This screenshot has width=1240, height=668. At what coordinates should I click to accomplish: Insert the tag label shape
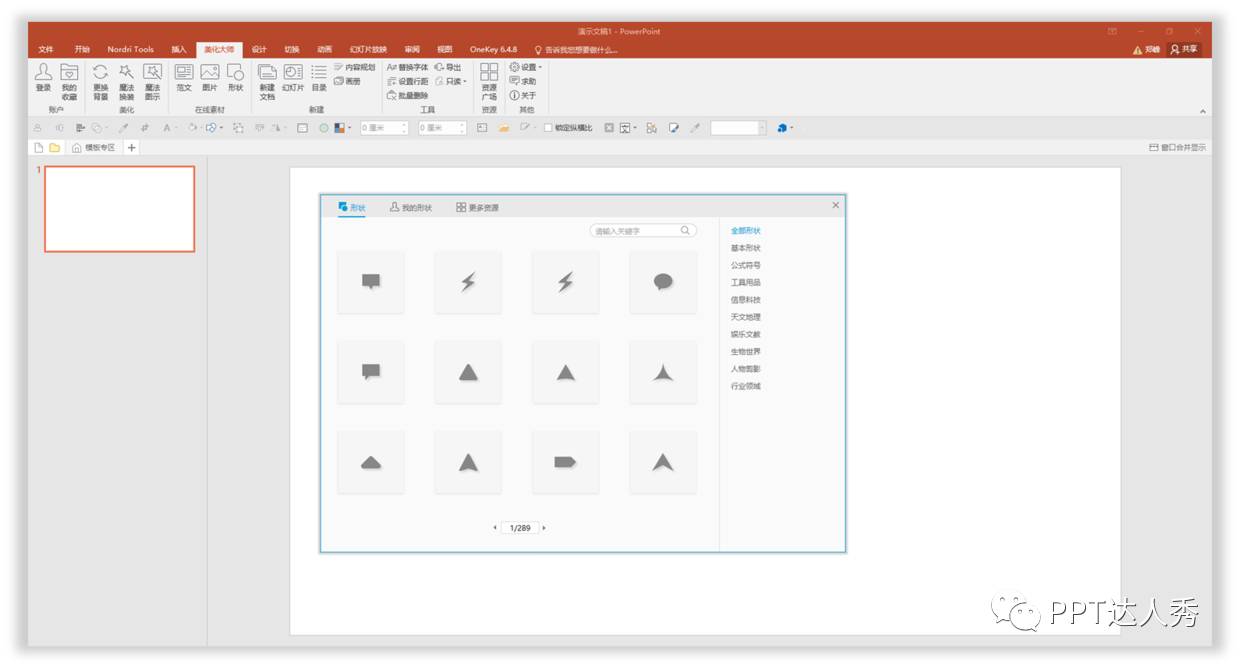565,462
